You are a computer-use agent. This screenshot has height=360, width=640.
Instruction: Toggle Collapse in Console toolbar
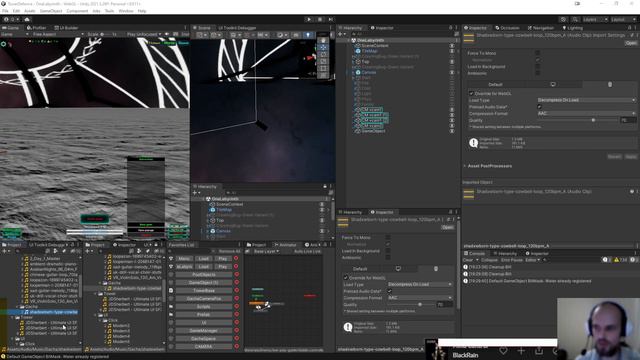[x=489, y=260]
